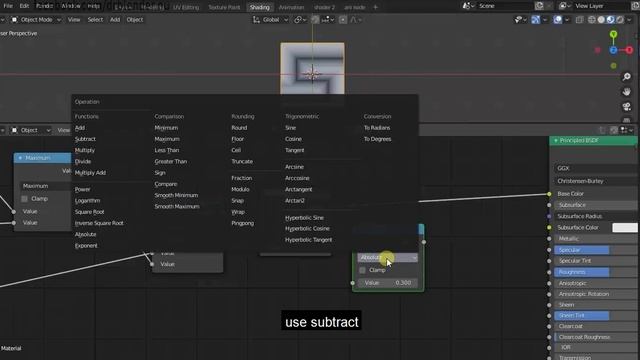
Task: Choose To Degrees conversion
Action: (378, 139)
